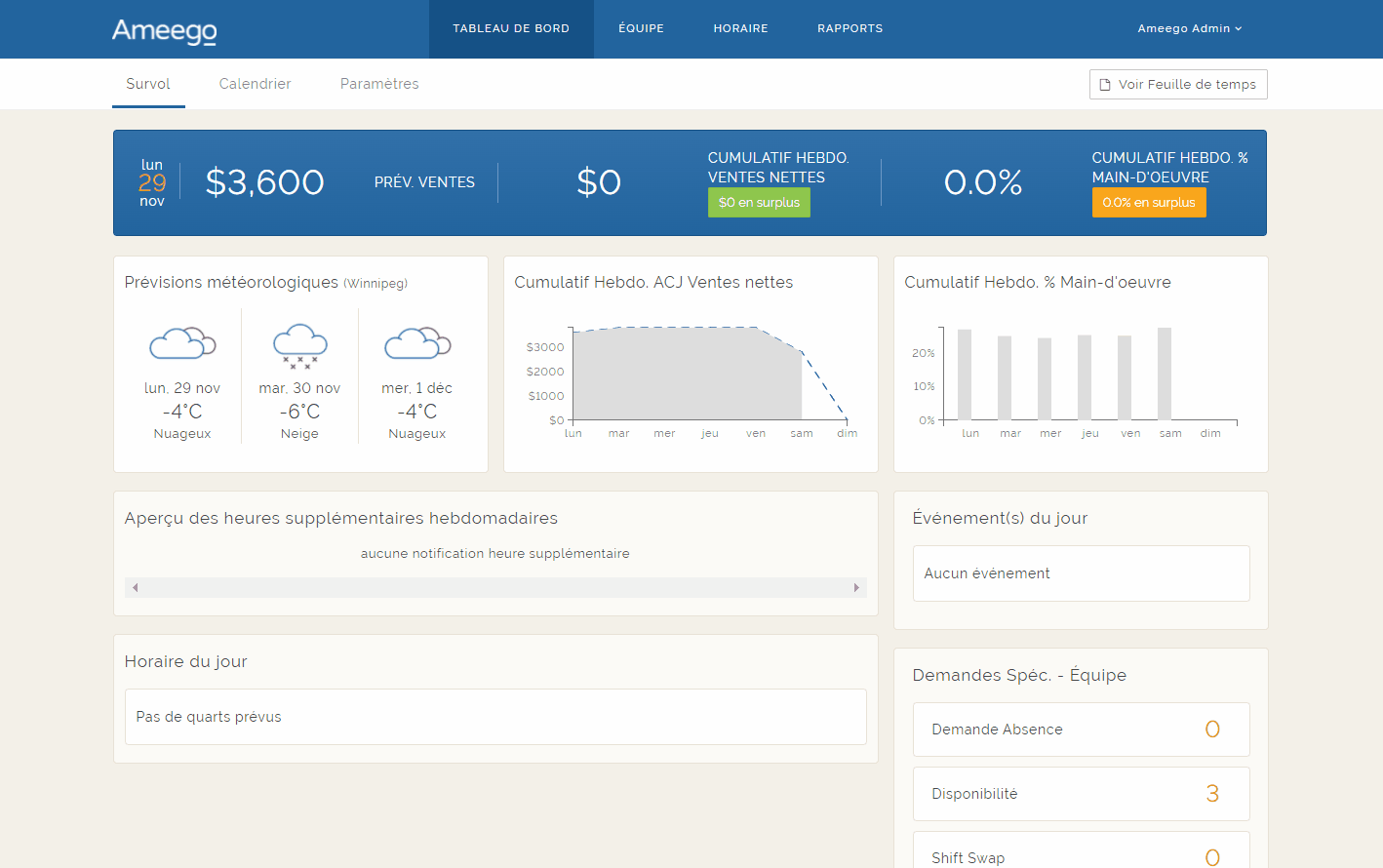Switch to the Calendrier tab
The height and width of the screenshot is (868, 1383).
tap(255, 84)
